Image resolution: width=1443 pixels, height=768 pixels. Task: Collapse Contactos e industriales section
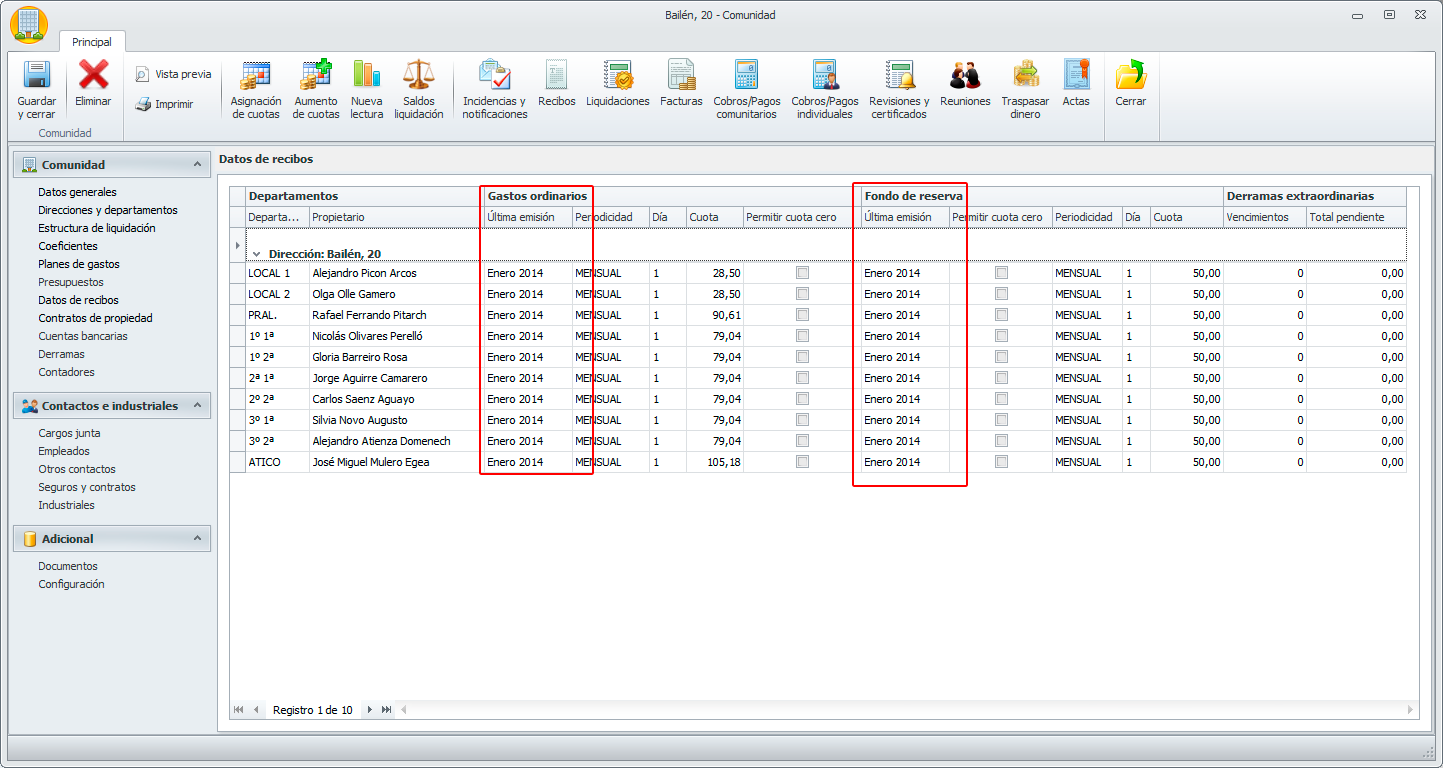point(197,405)
